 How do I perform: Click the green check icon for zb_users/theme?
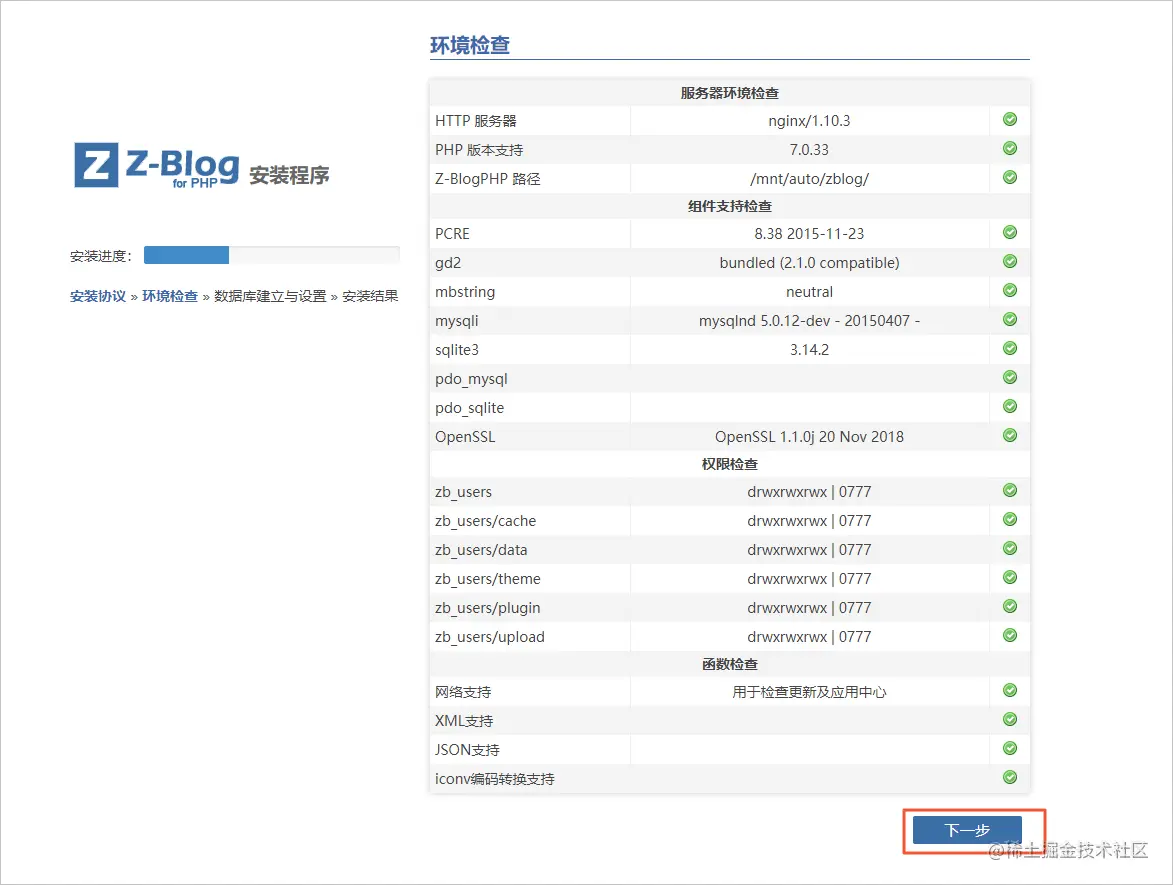(x=1009, y=578)
